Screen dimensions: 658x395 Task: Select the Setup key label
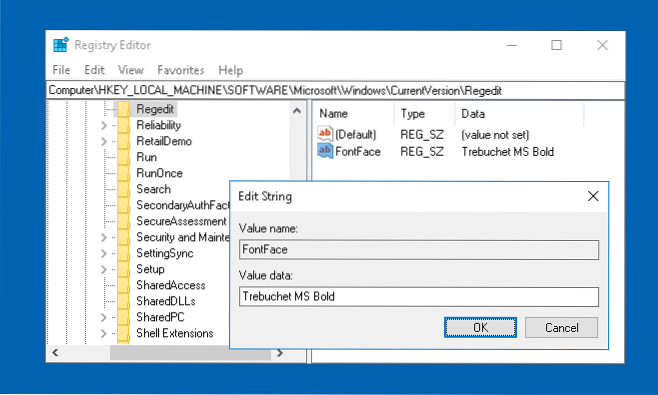[150, 269]
